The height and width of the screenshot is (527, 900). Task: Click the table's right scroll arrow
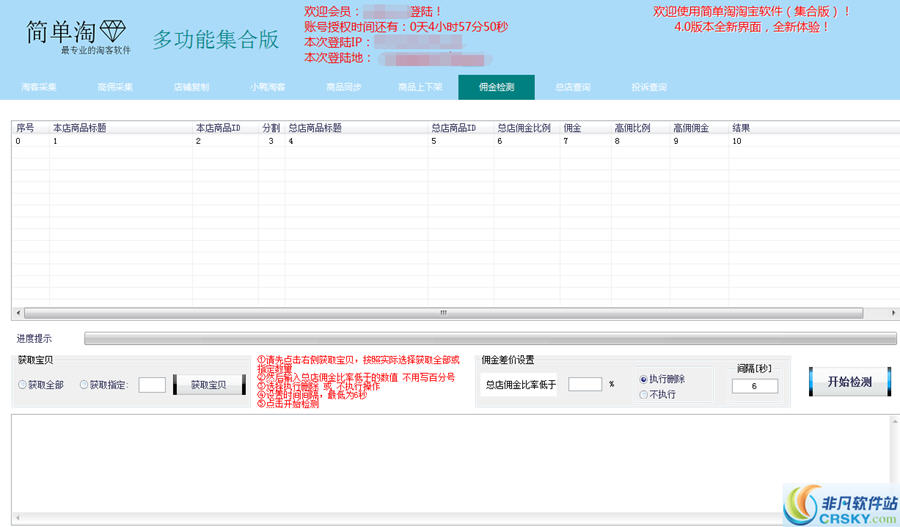click(x=893, y=313)
